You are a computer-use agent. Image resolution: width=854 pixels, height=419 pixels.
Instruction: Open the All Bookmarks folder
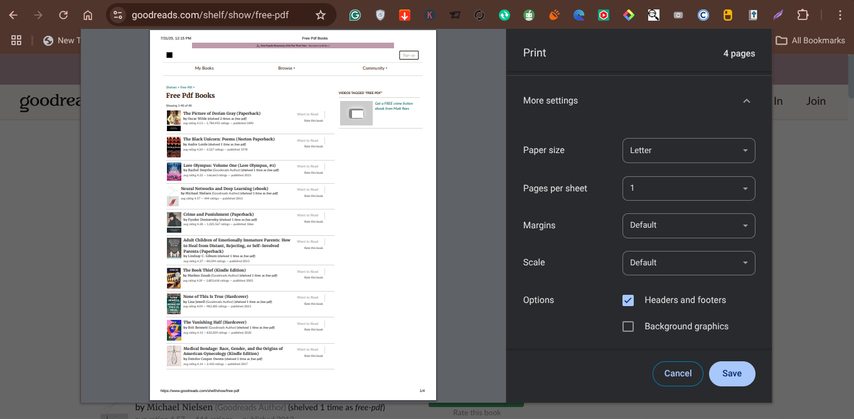coord(810,40)
